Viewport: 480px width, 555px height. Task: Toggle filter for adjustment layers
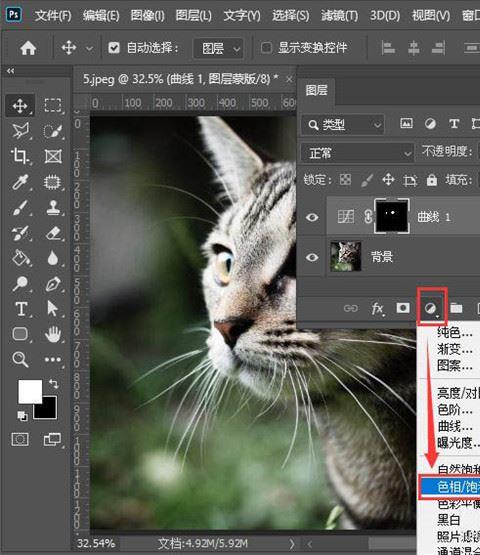tap(430, 124)
